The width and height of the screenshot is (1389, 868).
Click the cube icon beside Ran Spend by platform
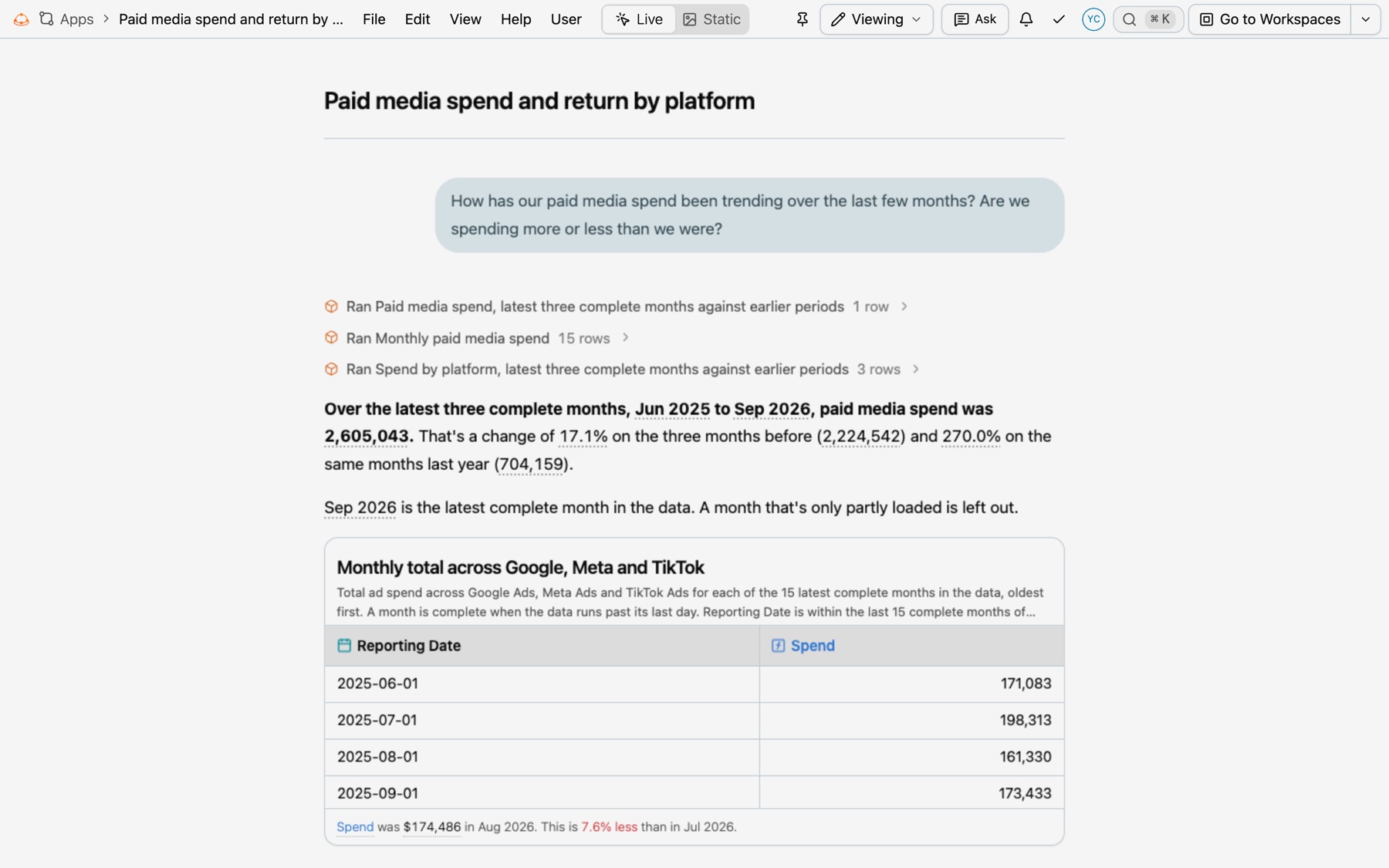pos(332,369)
